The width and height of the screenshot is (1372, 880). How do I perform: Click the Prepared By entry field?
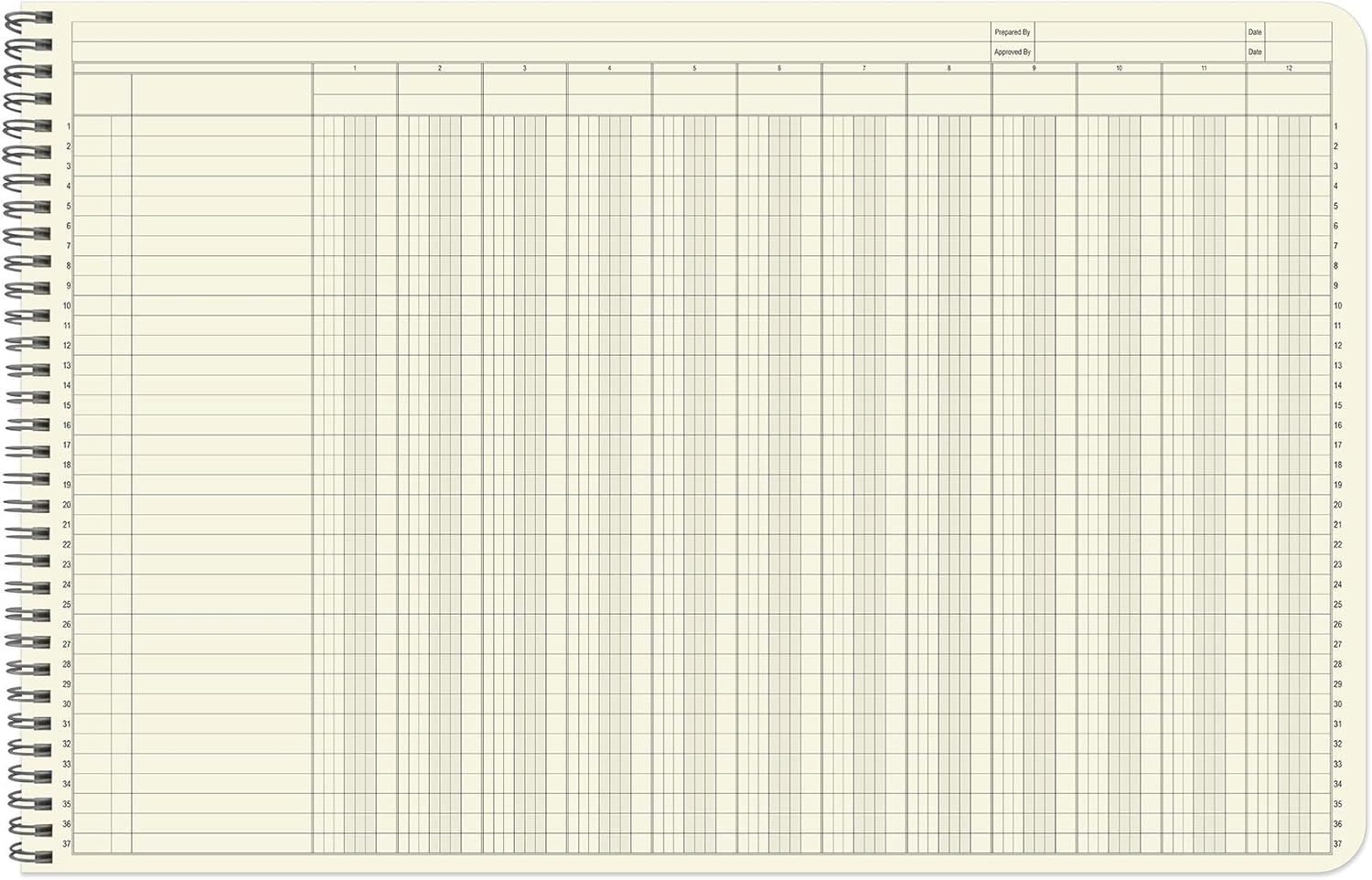coord(1139,32)
